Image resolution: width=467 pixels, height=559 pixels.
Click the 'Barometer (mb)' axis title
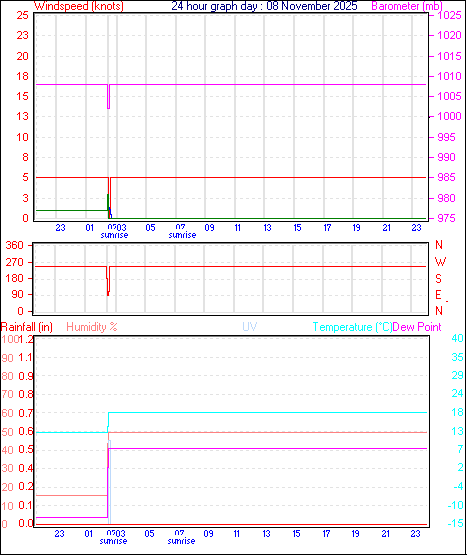[407, 6]
